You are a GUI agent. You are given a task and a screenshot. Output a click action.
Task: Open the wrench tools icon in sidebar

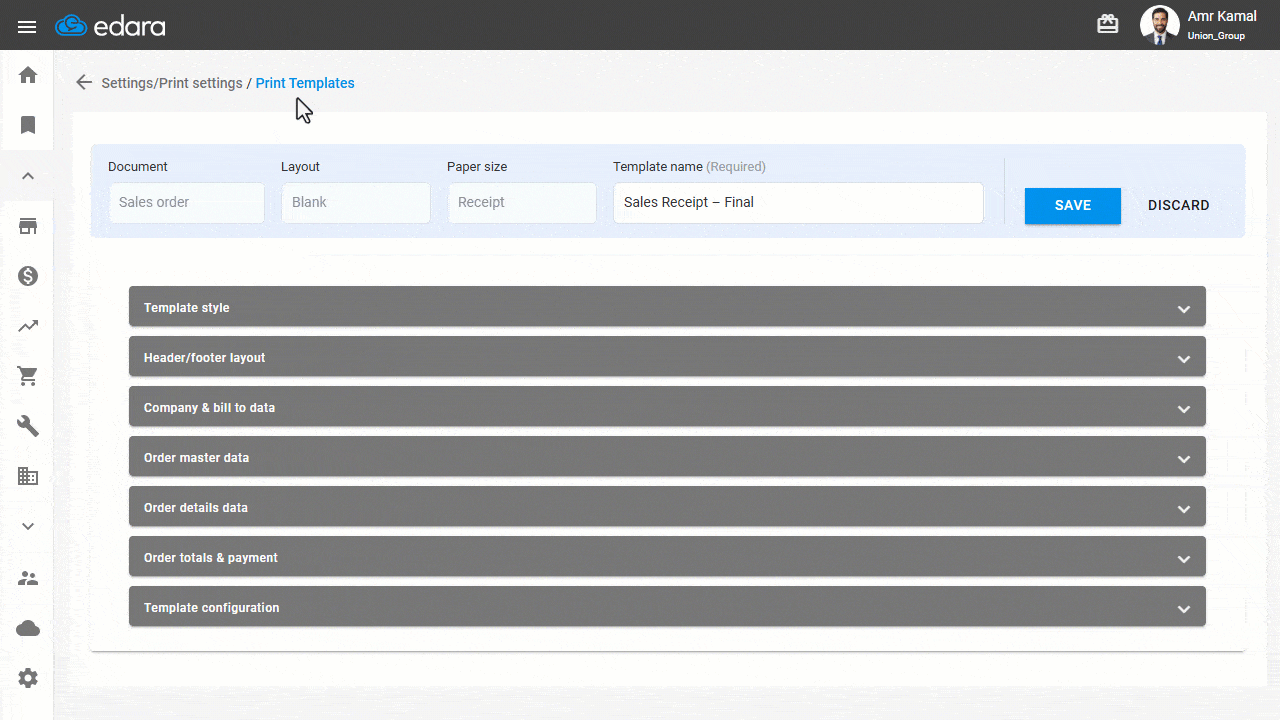[x=28, y=426]
